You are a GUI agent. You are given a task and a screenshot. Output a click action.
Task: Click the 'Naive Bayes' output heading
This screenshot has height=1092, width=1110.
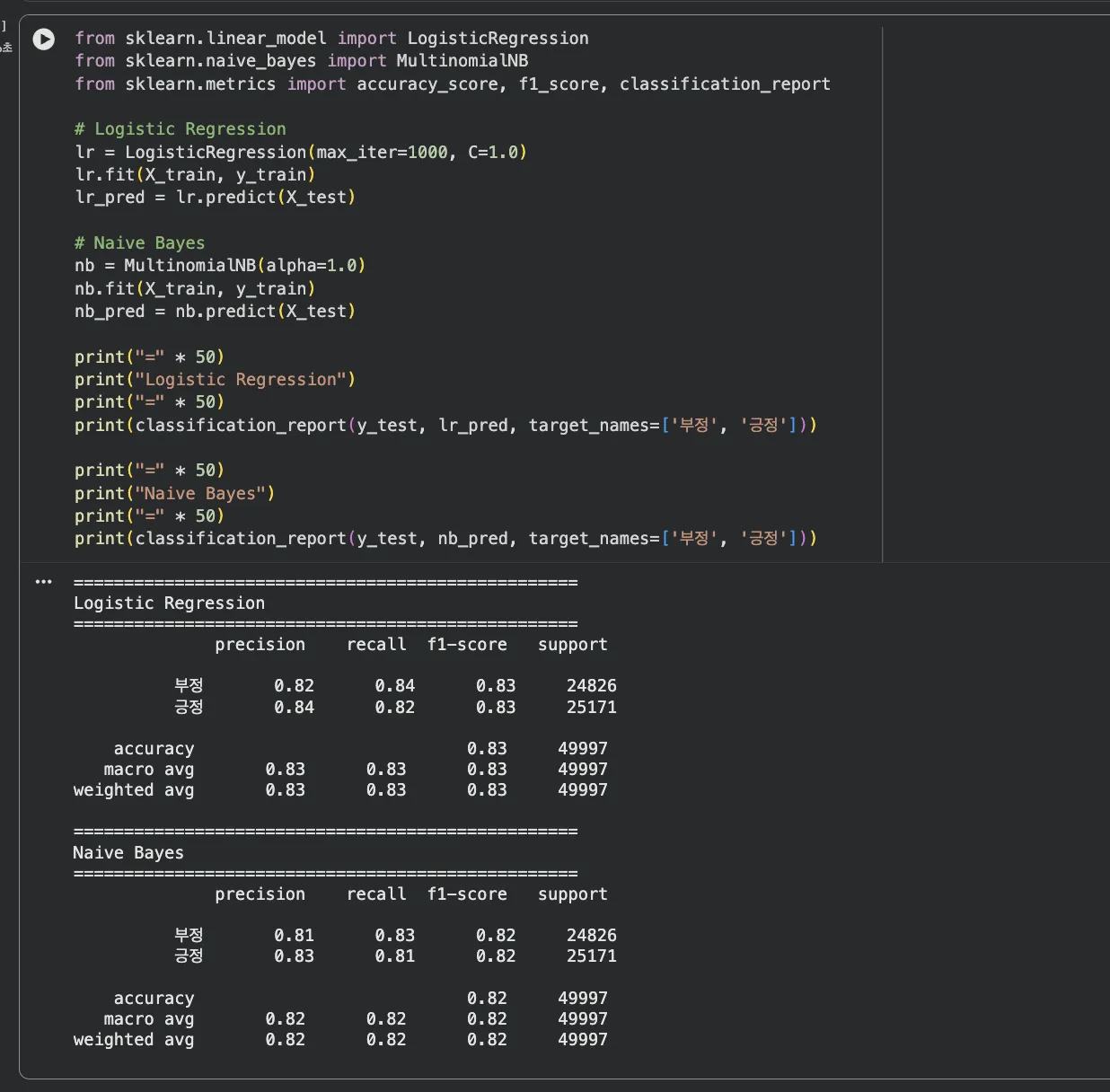click(128, 853)
